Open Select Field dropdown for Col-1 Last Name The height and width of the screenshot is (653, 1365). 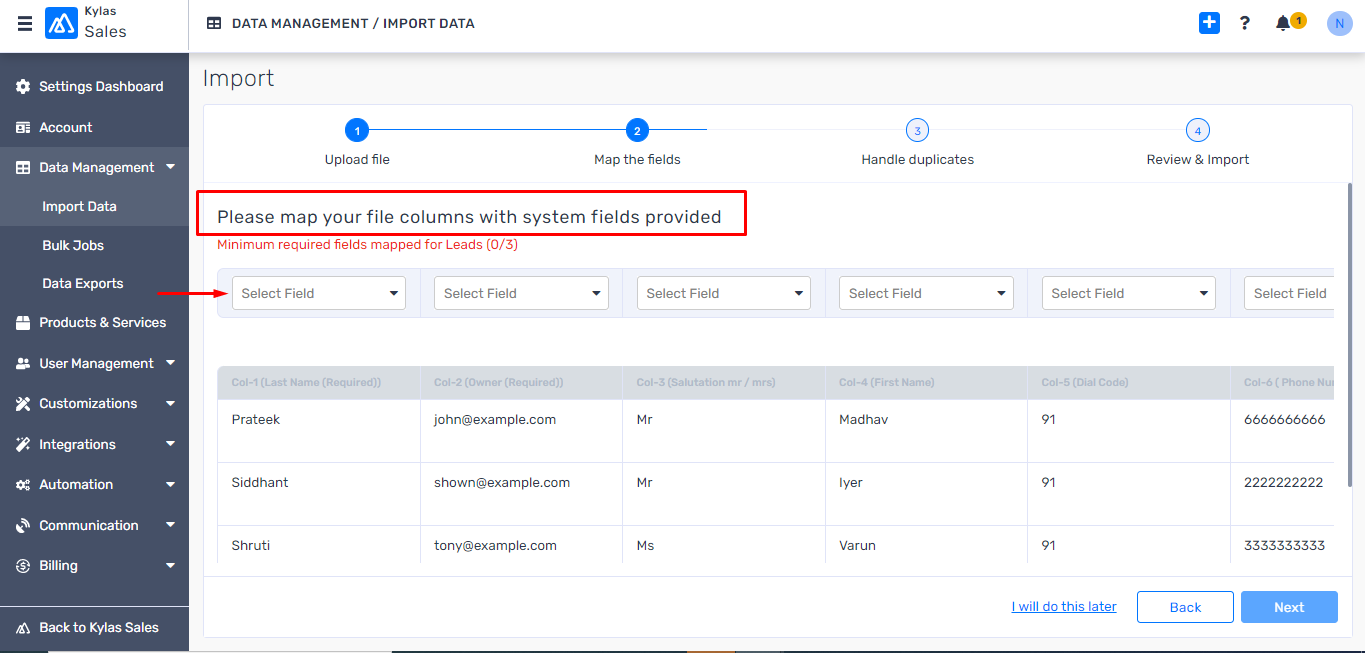click(x=319, y=293)
